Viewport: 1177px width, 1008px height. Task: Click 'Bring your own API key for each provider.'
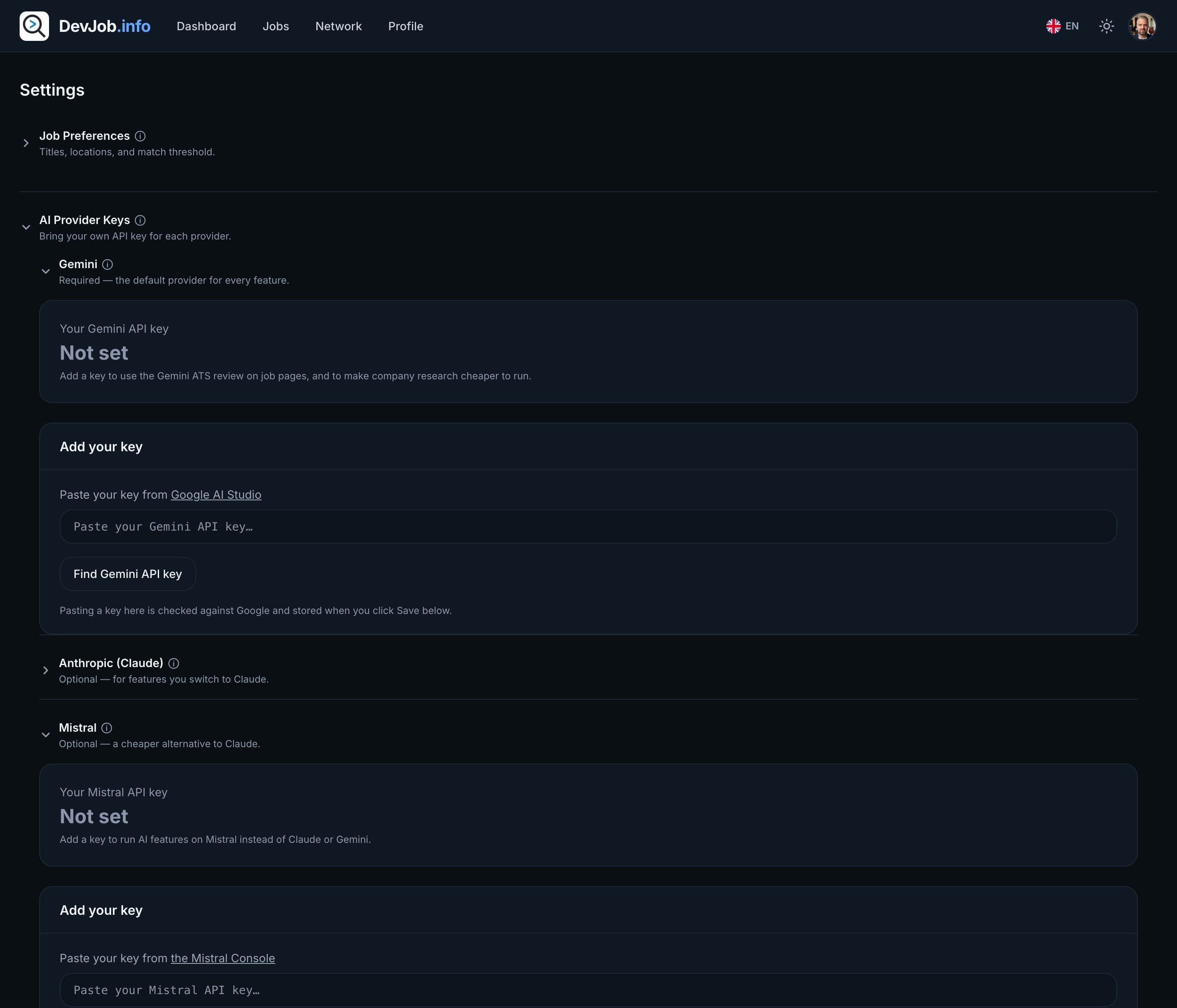point(135,236)
